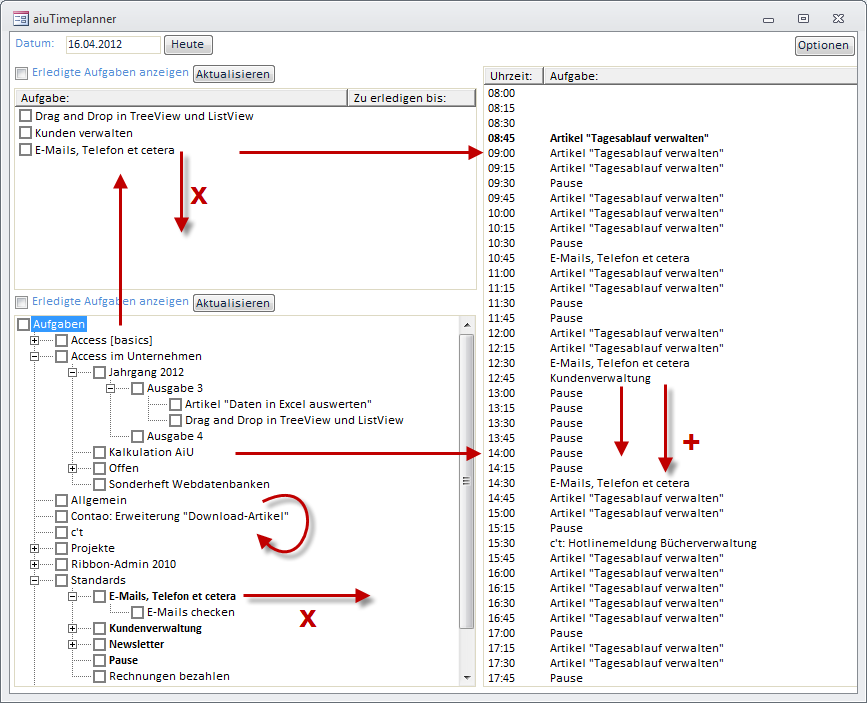Select the Ribbon-Admin 2010 tree item
The height and width of the screenshot is (703, 867).
(x=122, y=564)
